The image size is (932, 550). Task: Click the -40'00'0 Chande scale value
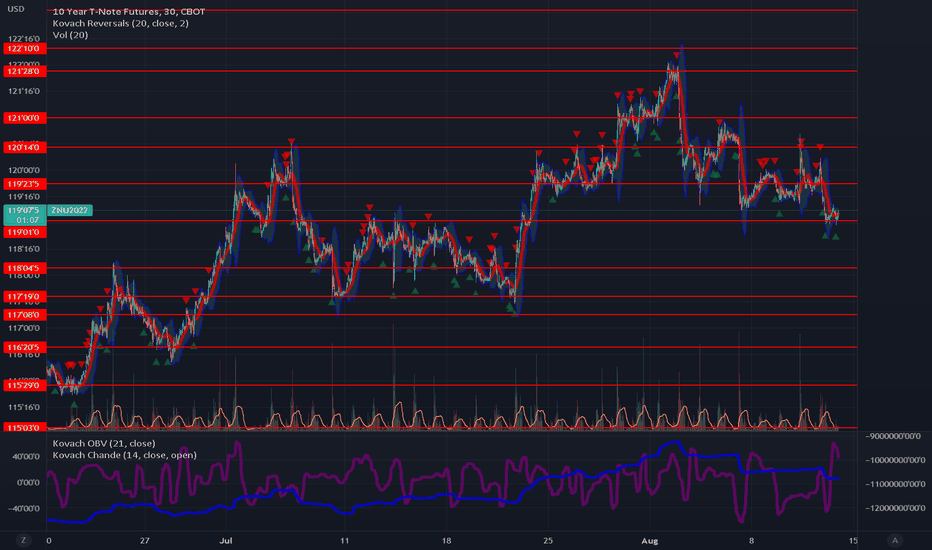pos(24,508)
